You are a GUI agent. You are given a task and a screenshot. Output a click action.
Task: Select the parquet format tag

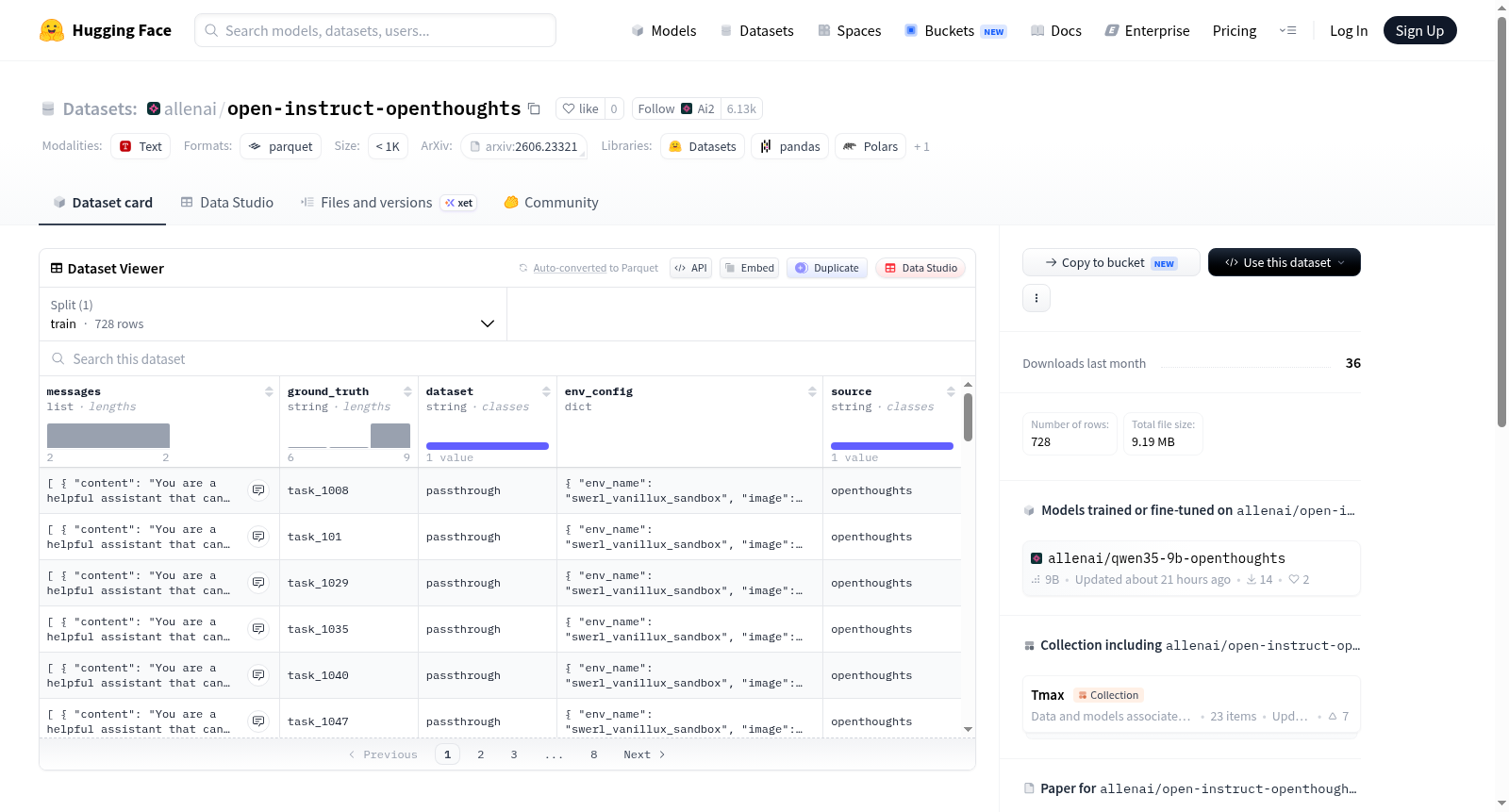(280, 146)
